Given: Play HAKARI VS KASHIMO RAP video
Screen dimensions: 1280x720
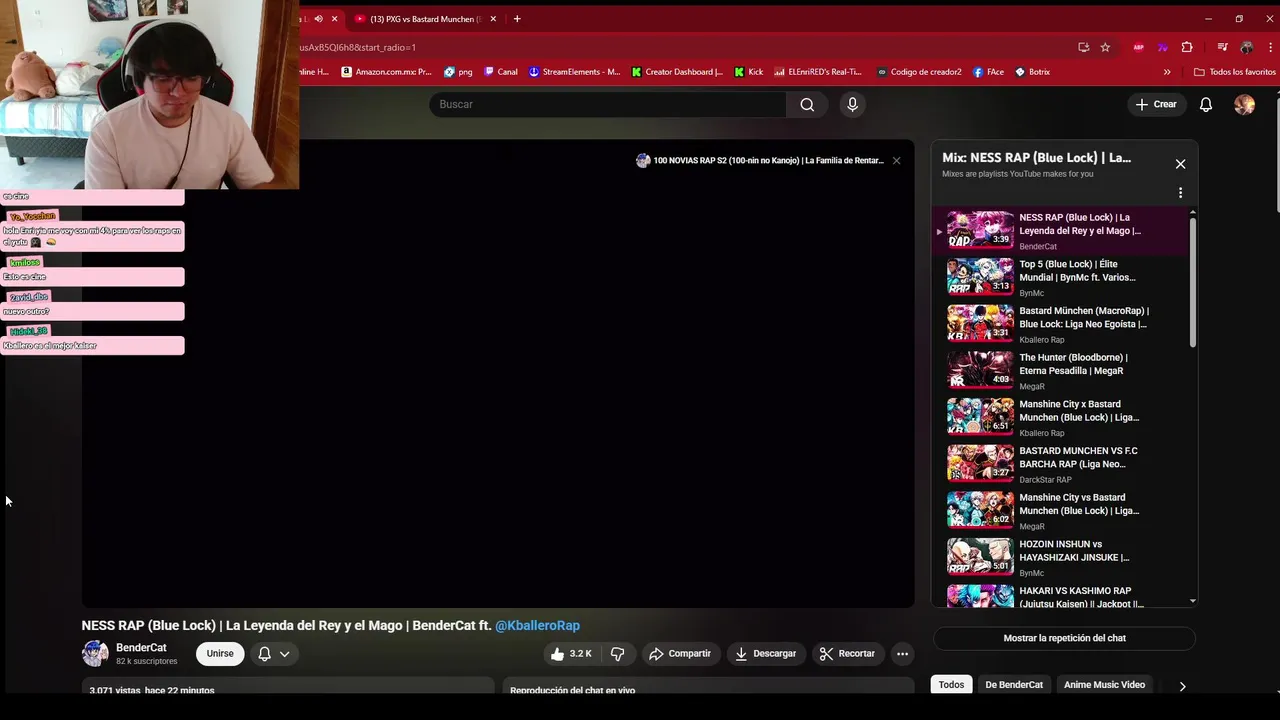Looking at the screenshot, I should coord(1060,595).
